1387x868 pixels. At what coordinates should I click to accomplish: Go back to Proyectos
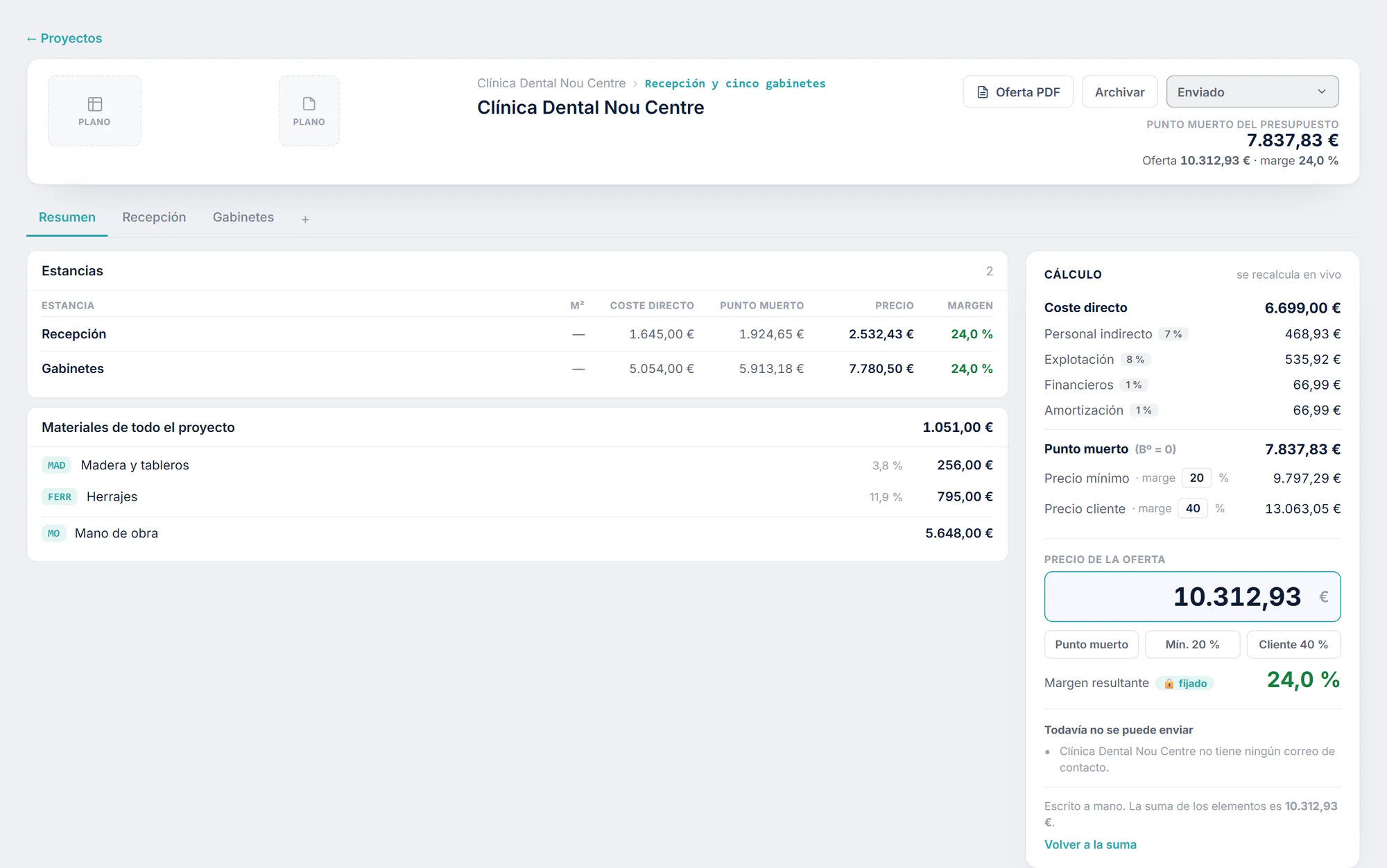pos(64,38)
